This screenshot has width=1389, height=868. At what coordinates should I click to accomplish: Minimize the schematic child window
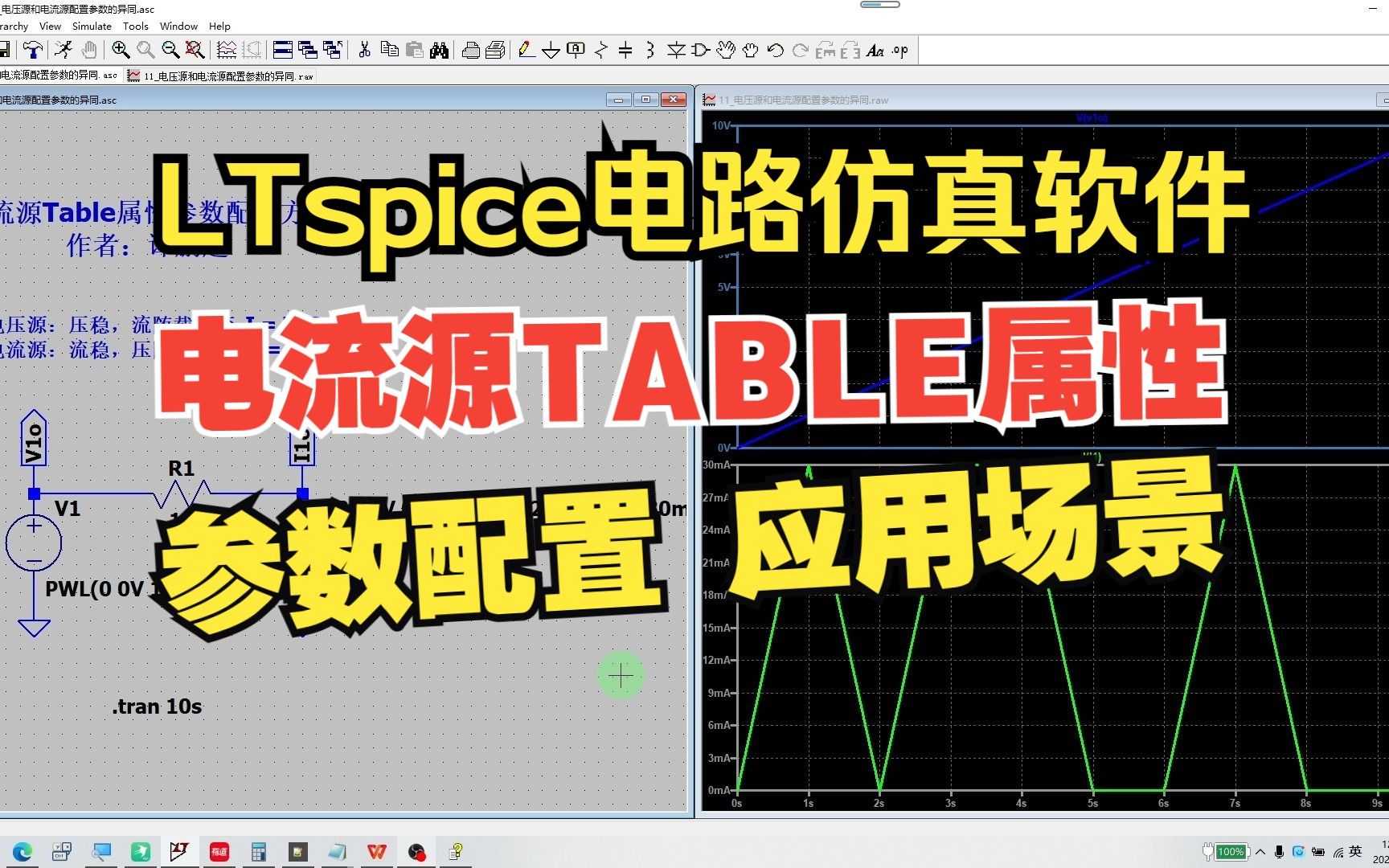click(618, 100)
